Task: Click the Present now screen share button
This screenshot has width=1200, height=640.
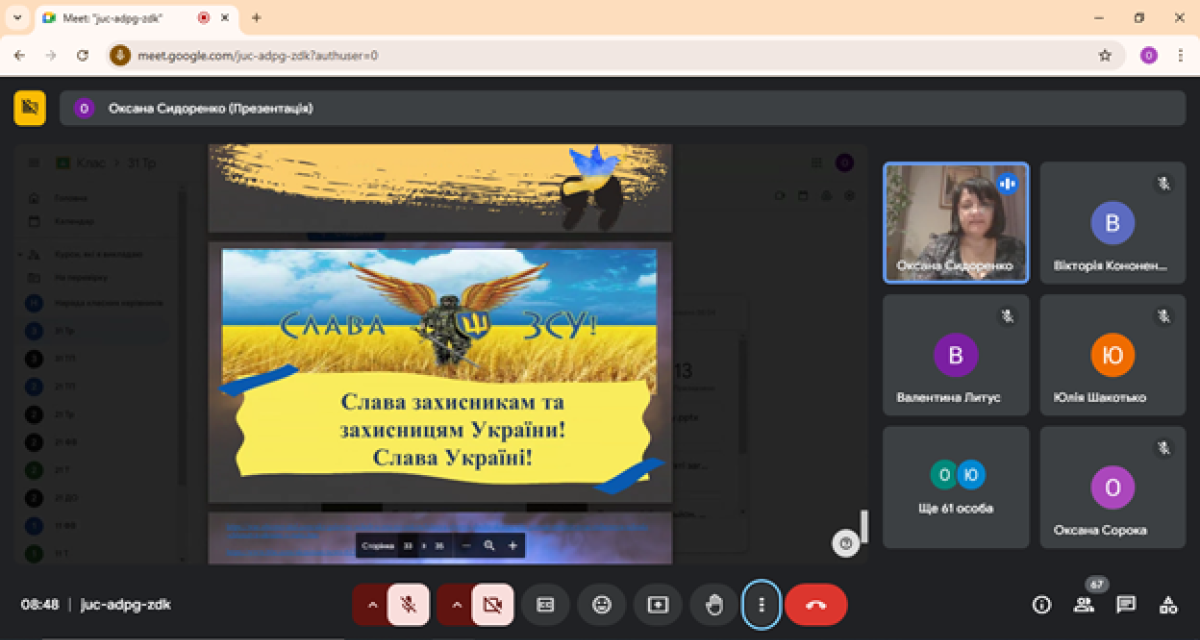Action: (x=657, y=604)
